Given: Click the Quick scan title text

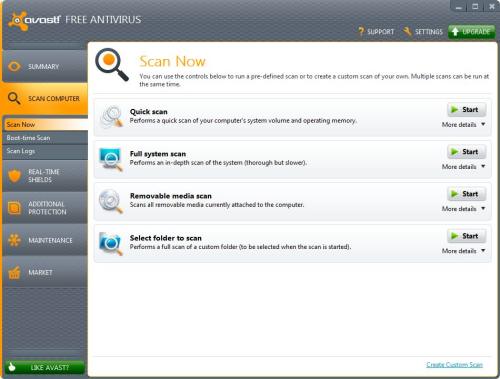Looking at the screenshot, I should pyautogui.click(x=149, y=112).
